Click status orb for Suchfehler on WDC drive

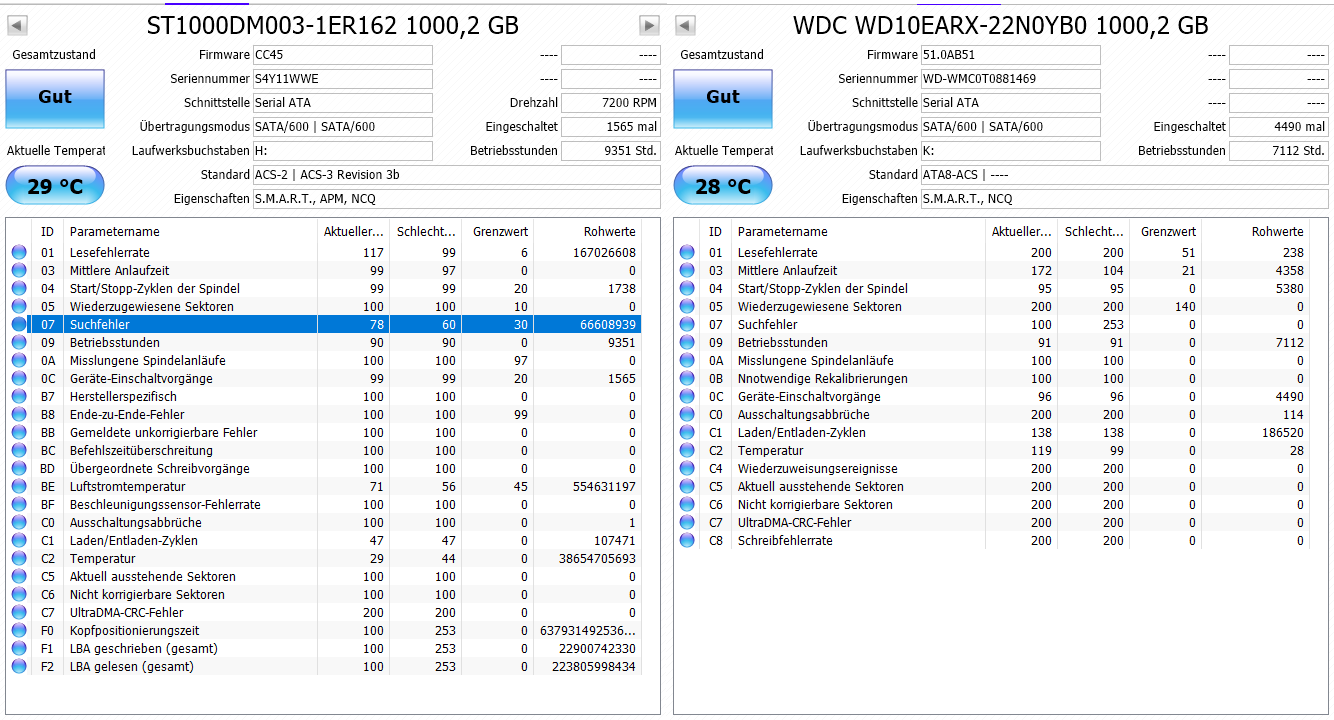point(687,325)
